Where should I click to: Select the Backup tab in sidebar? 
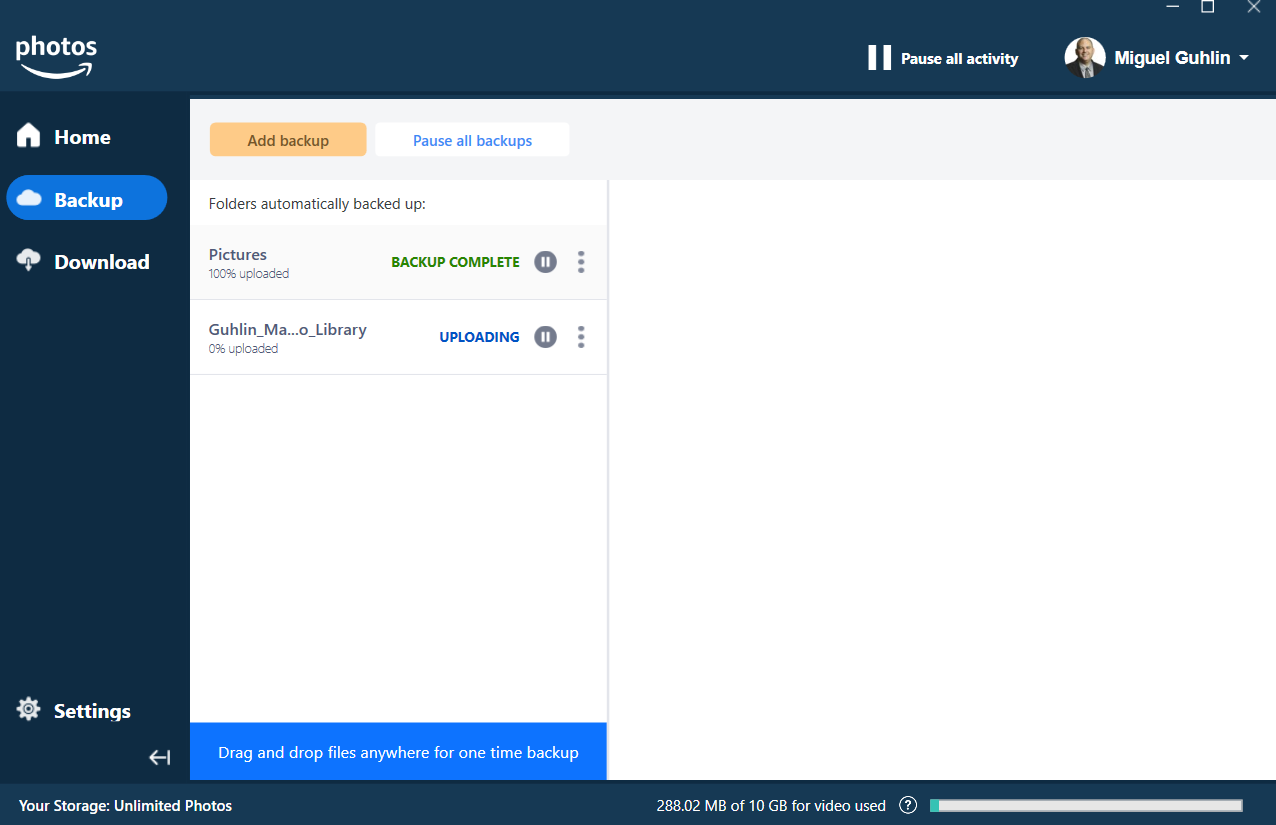coord(87,198)
